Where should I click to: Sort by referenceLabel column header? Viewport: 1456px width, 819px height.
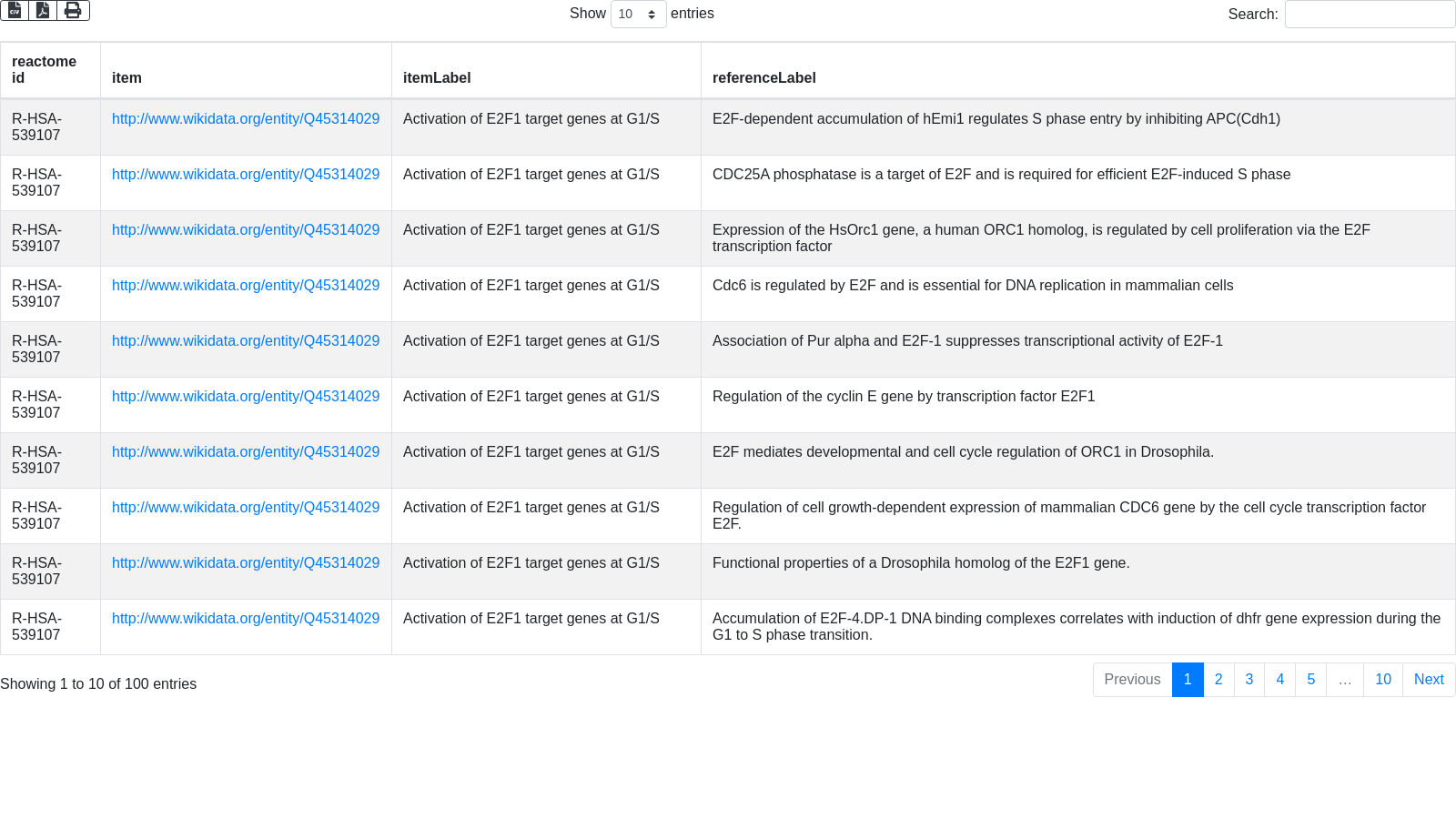point(763,78)
